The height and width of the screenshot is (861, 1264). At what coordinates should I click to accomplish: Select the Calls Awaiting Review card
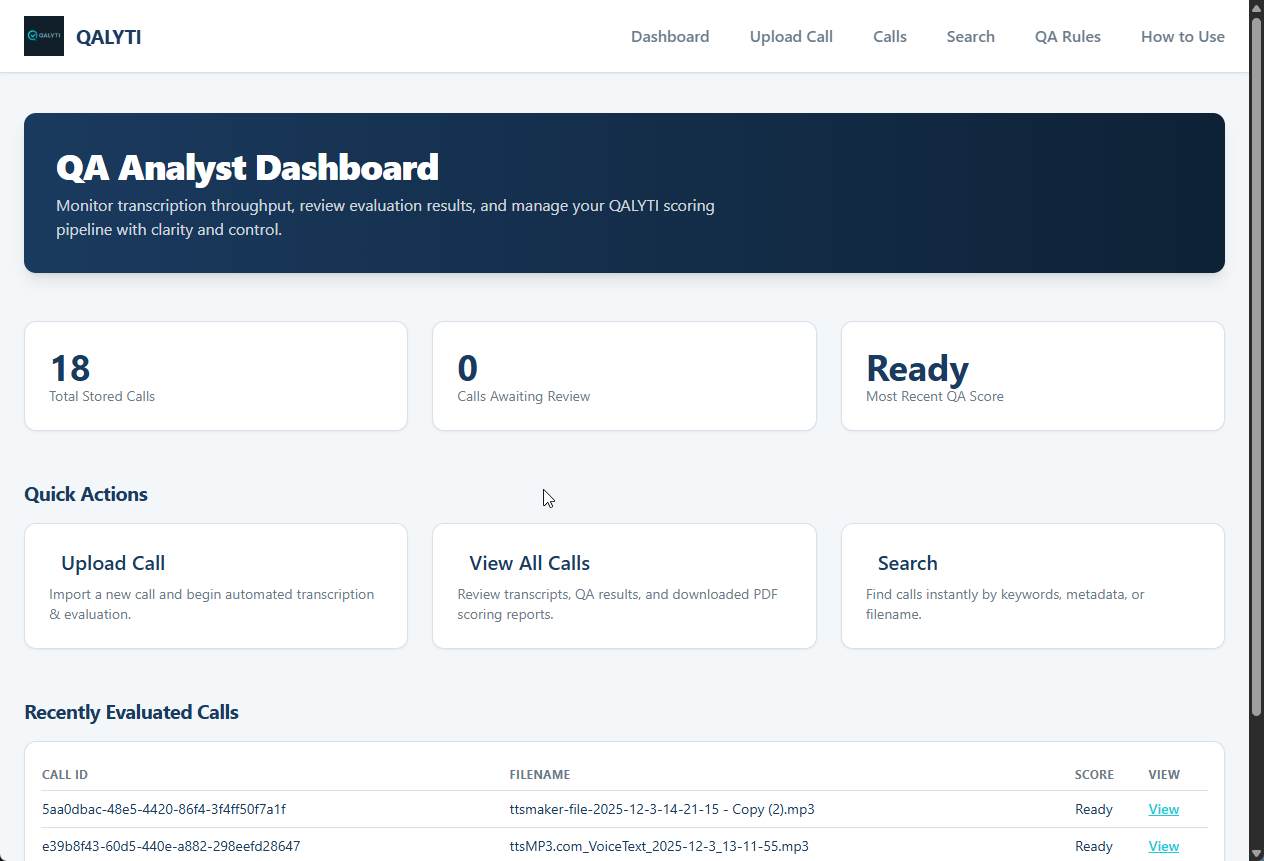[624, 376]
